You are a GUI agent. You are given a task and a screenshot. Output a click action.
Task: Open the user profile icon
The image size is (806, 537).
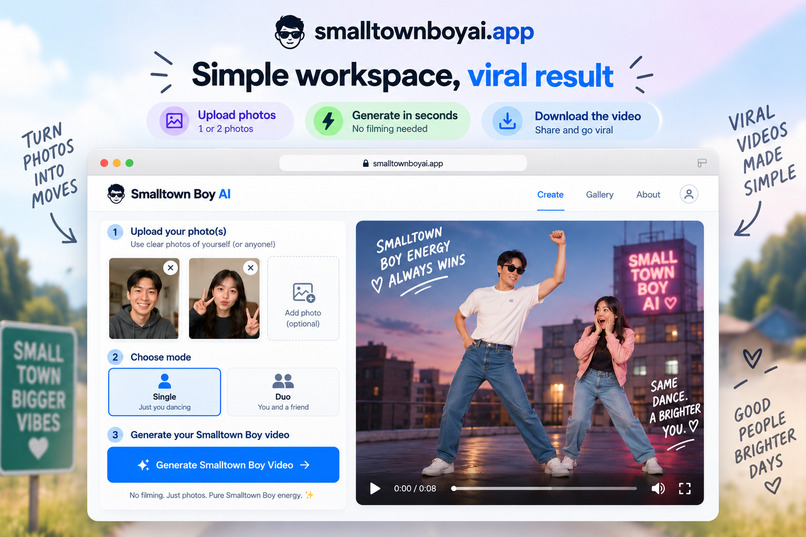click(689, 194)
